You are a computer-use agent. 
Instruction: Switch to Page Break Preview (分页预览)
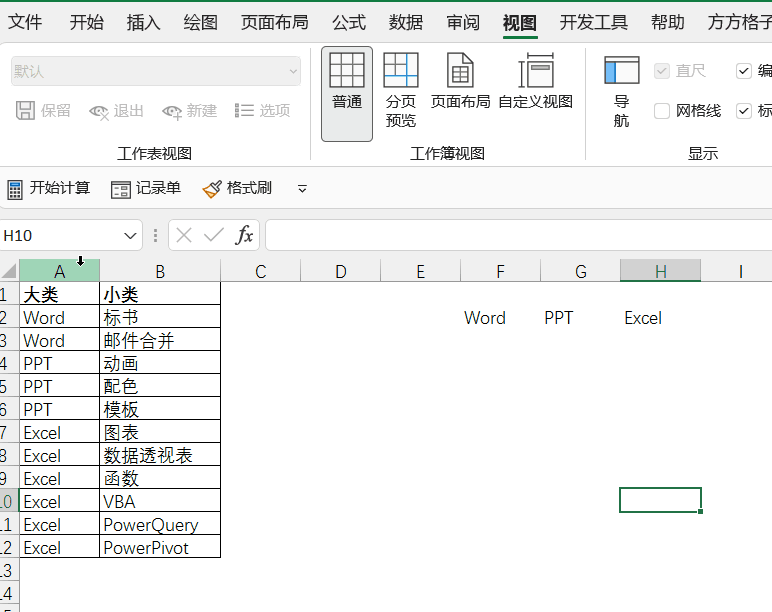click(x=401, y=91)
